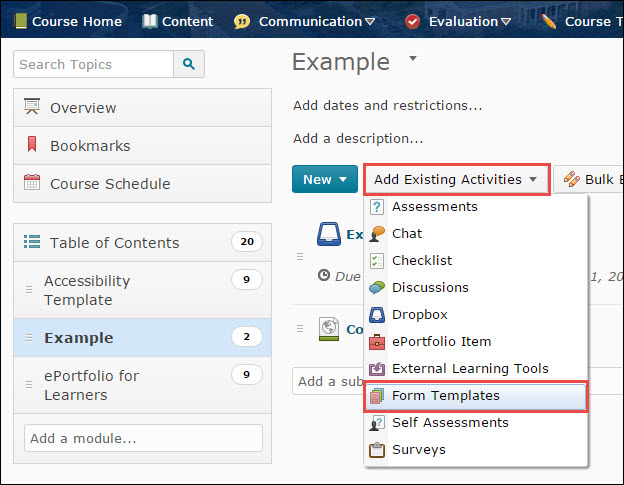Click Add a description link
624x485 pixels.
pyautogui.click(x=357, y=138)
